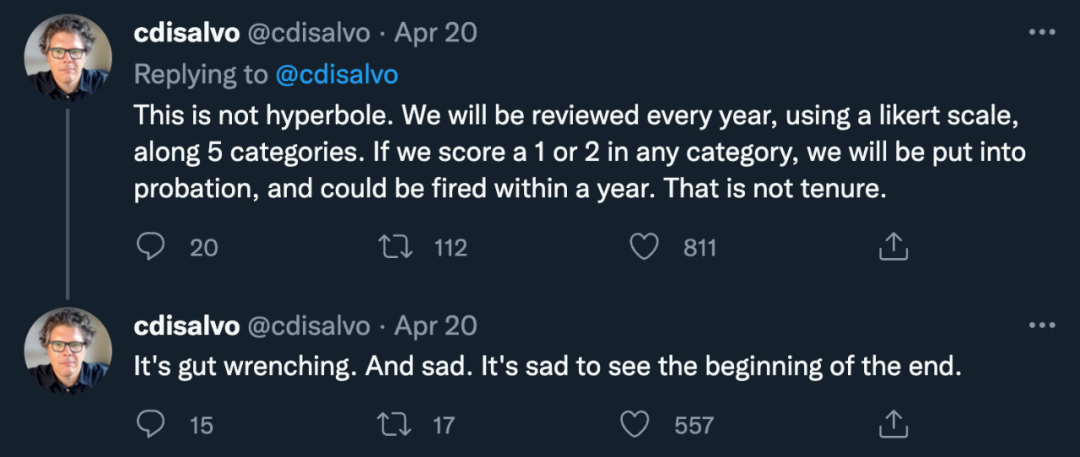The image size is (1080, 457).
Task: Like the tweet with 811 likes
Action: (x=647, y=247)
